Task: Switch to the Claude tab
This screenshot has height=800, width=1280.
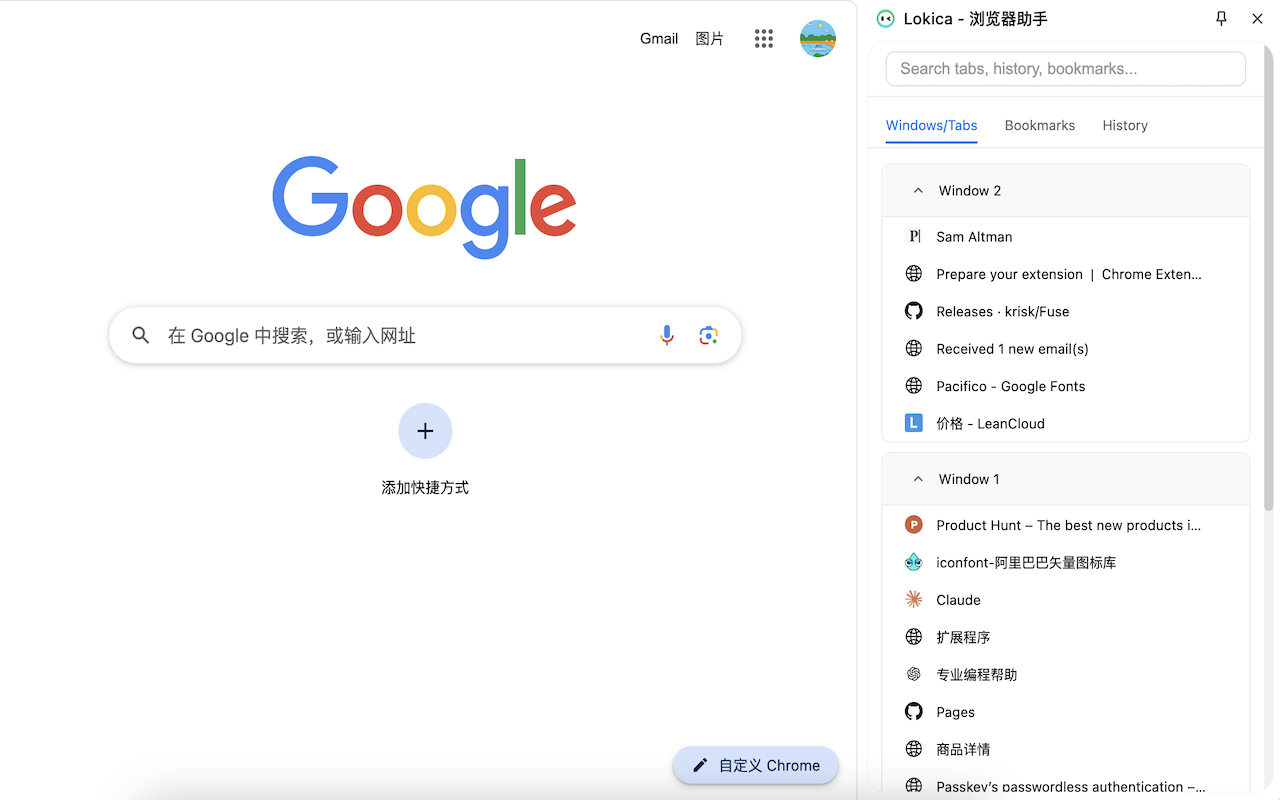Action: (1066, 599)
